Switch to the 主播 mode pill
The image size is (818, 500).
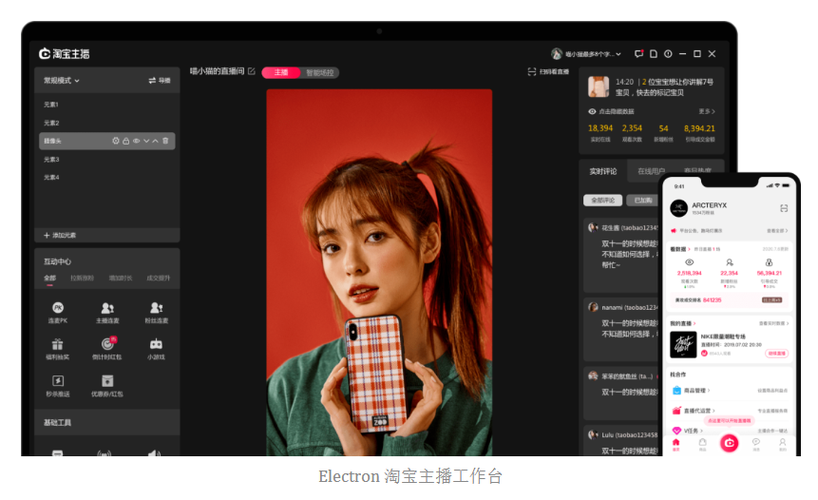(x=281, y=73)
